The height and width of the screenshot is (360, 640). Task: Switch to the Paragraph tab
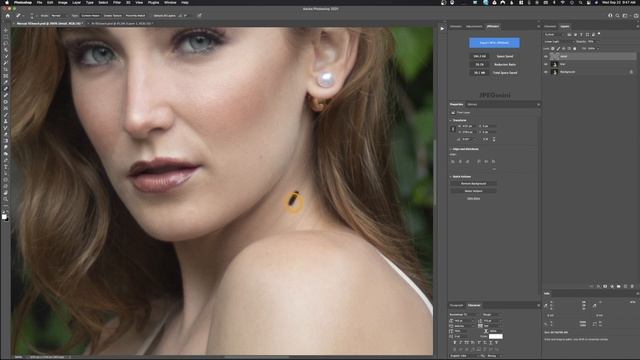point(457,305)
